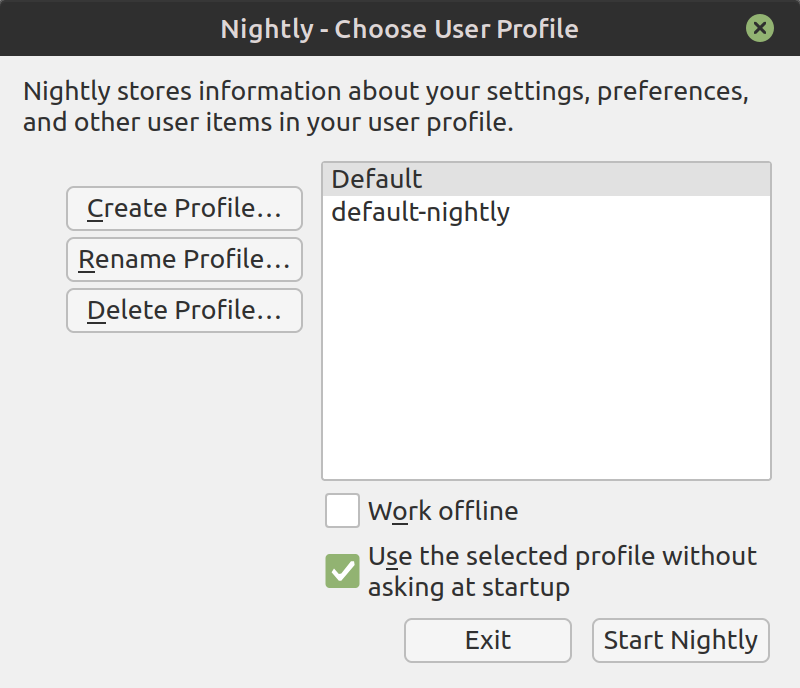The image size is (800, 688).
Task: Choose Delete Profile
Action: click(184, 310)
